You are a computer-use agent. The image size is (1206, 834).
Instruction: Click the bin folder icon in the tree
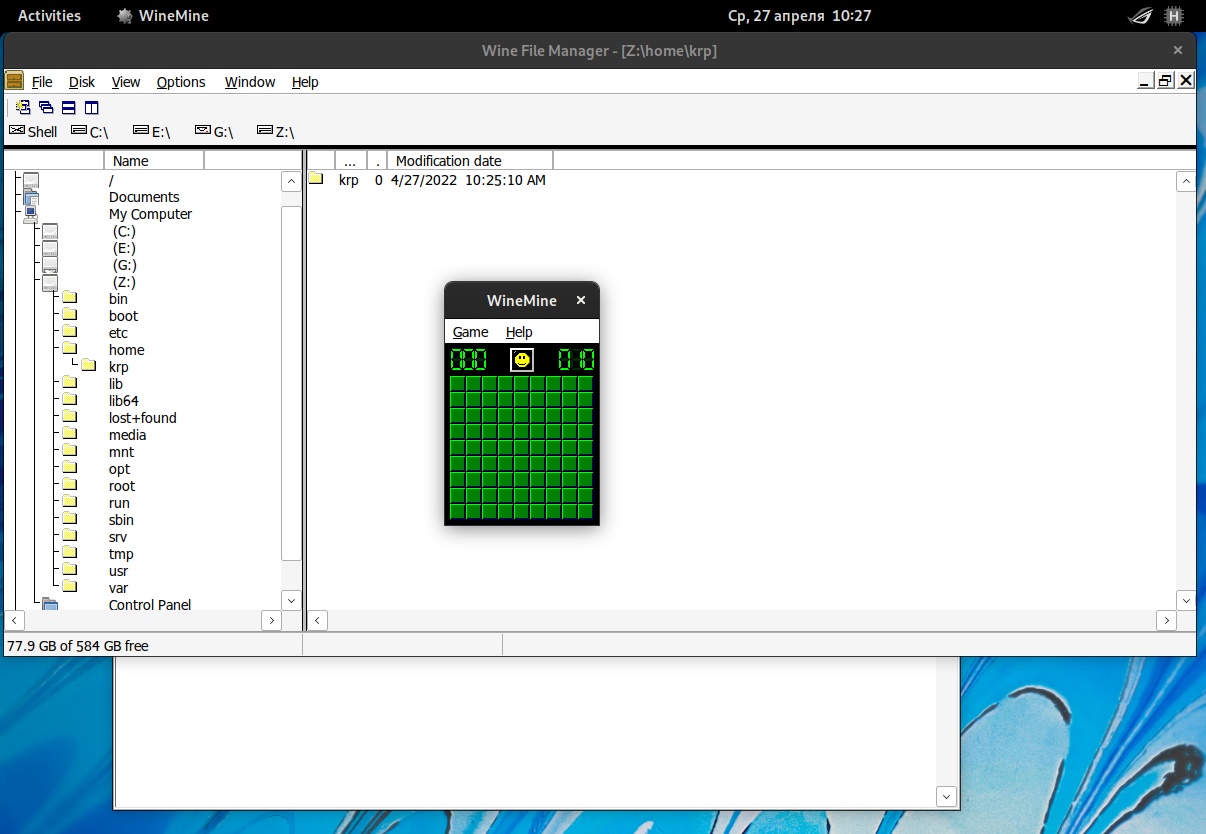[69, 298]
